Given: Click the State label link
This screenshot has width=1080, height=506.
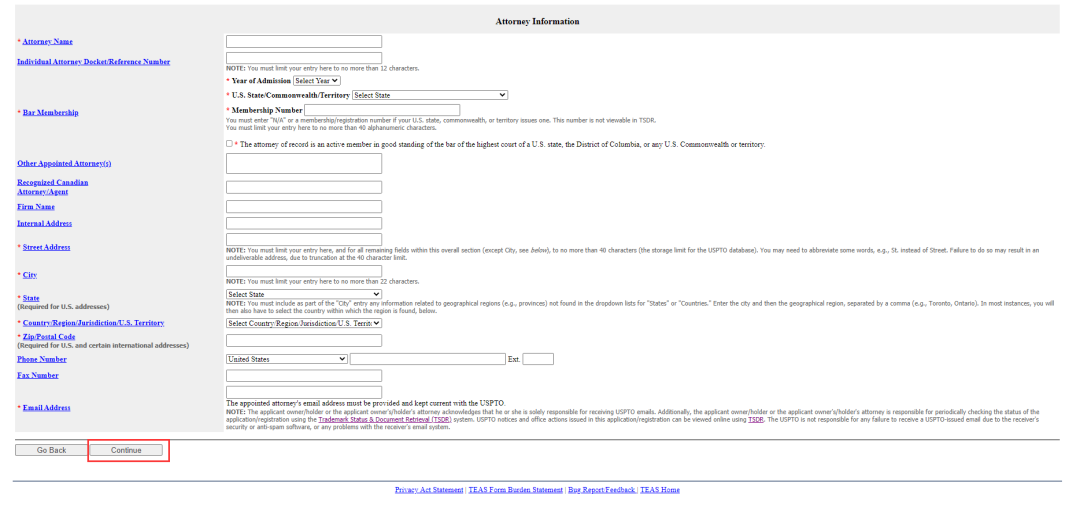Looking at the screenshot, I should (x=31, y=298).
